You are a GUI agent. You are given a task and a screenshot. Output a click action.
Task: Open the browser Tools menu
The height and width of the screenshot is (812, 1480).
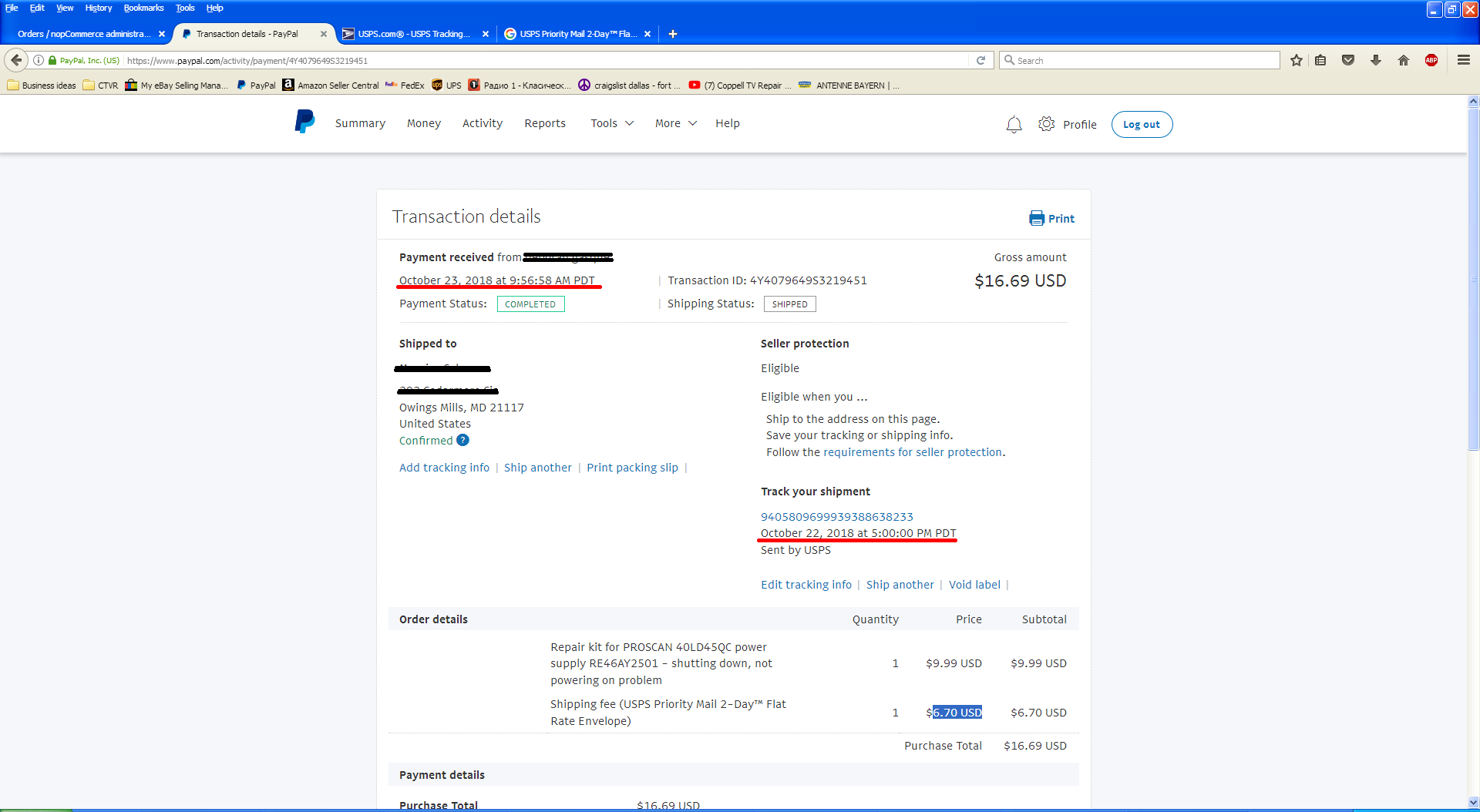[185, 8]
